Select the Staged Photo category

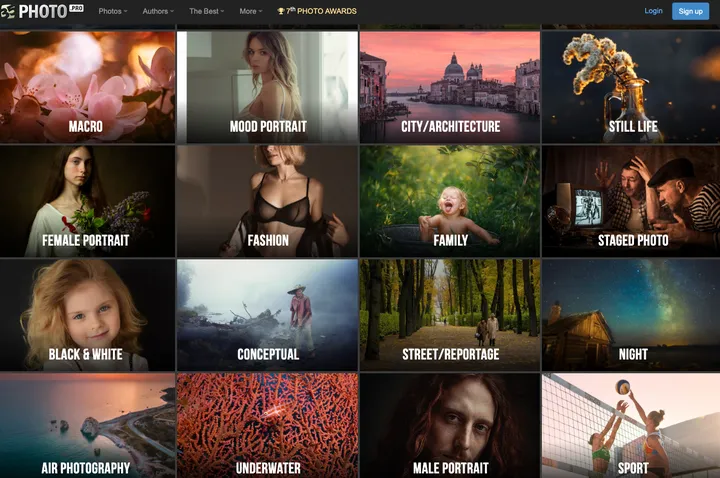click(x=631, y=201)
